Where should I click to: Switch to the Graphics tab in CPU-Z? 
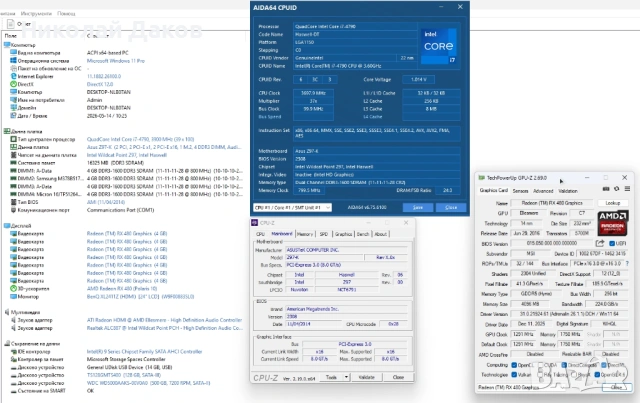pos(343,234)
